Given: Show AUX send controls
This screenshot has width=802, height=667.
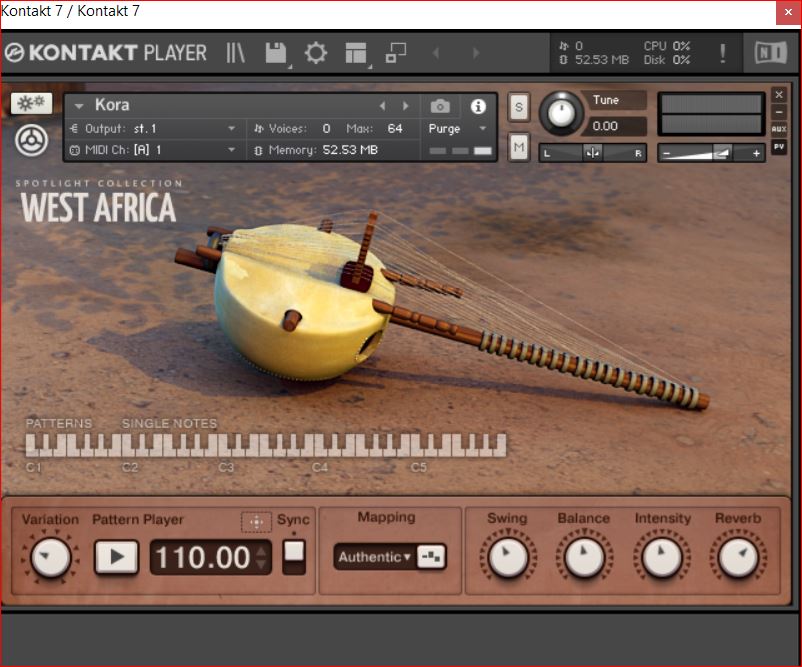Looking at the screenshot, I should click(x=779, y=129).
